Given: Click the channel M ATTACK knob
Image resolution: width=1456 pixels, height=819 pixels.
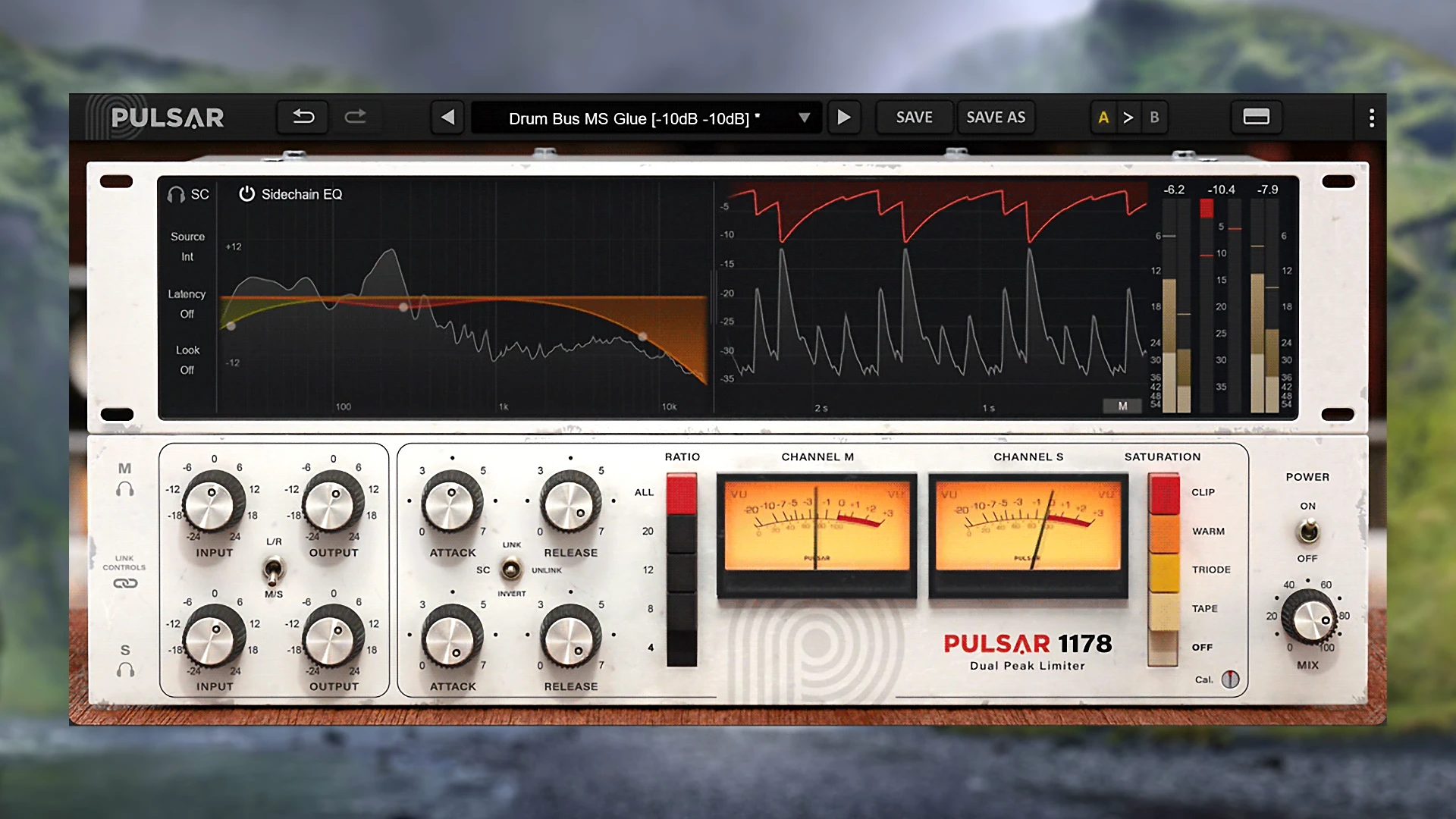Looking at the screenshot, I should [452, 501].
